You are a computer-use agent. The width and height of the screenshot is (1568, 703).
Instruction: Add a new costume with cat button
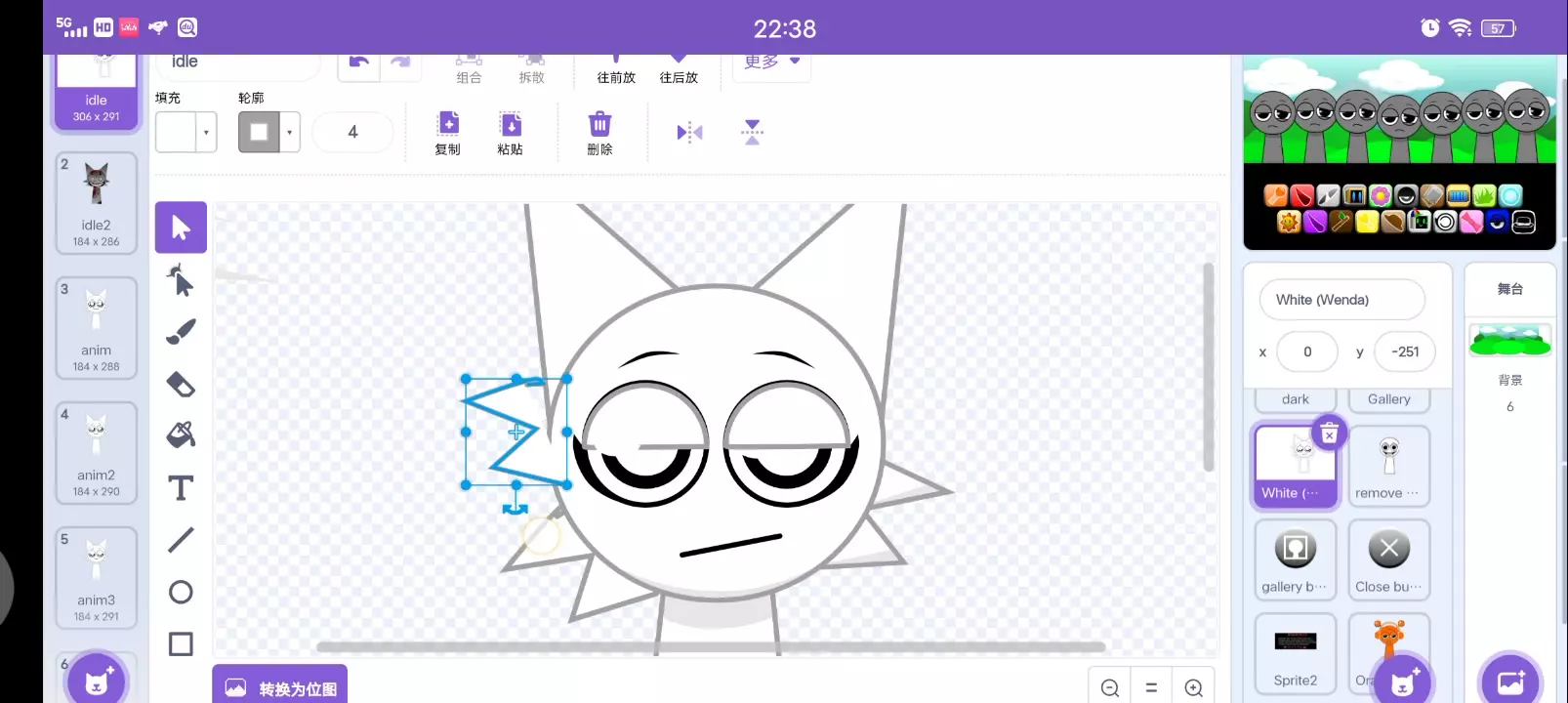[97, 681]
